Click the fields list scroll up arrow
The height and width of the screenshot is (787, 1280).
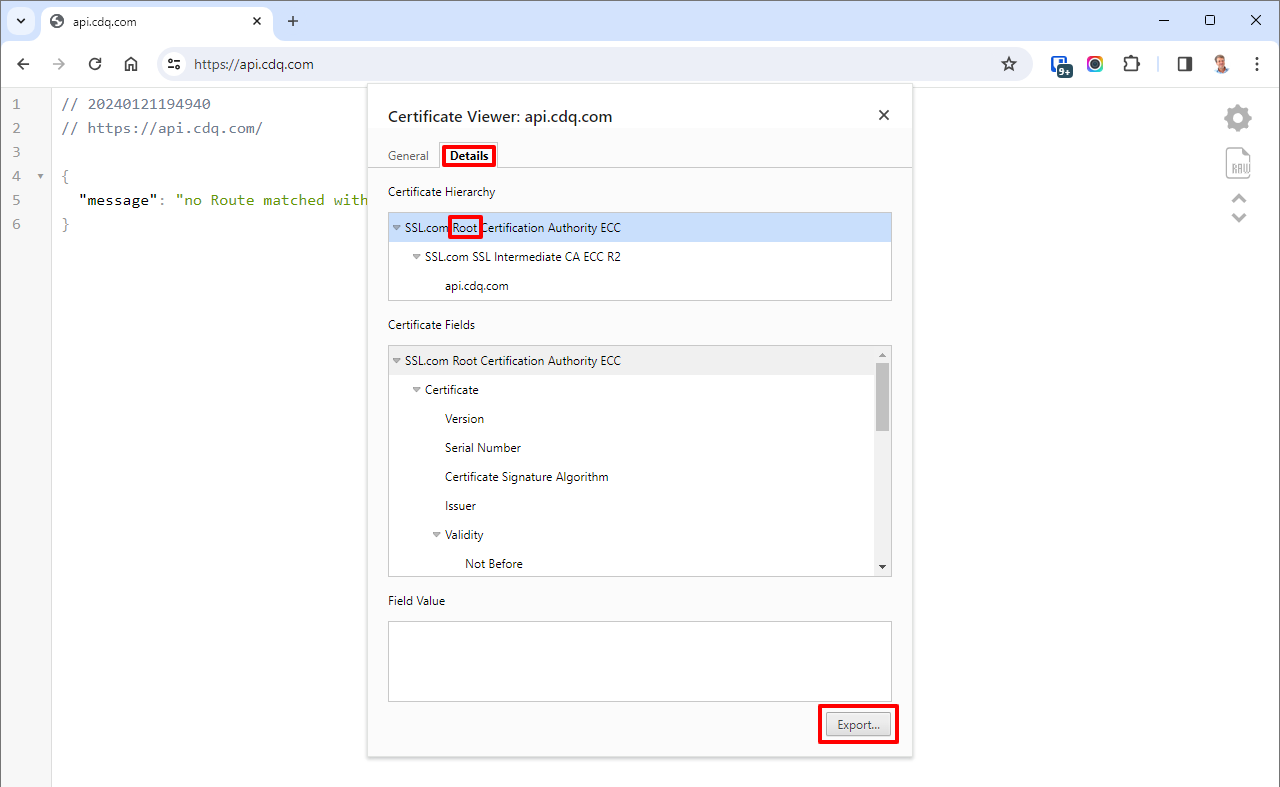882,355
